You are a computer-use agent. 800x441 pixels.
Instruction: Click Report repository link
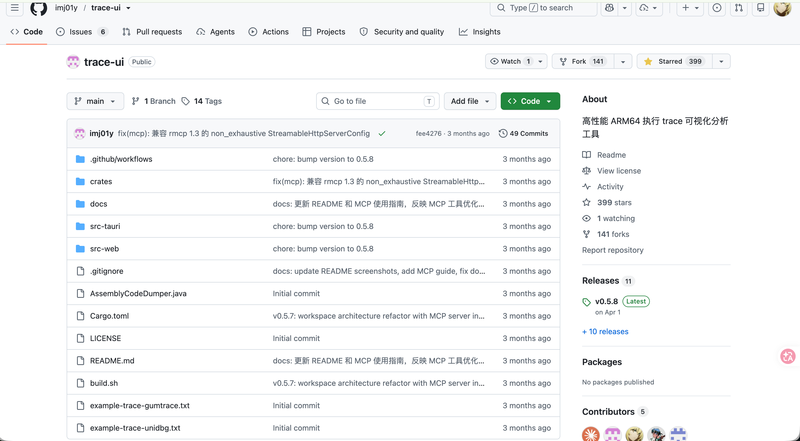tap(613, 250)
